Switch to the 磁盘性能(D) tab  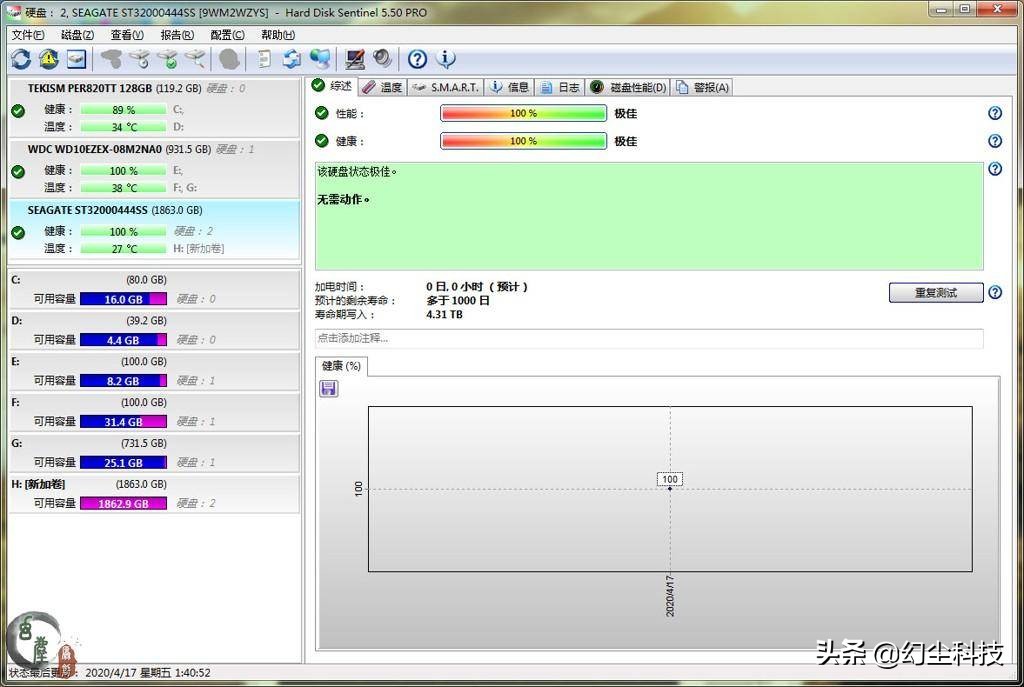(x=628, y=88)
